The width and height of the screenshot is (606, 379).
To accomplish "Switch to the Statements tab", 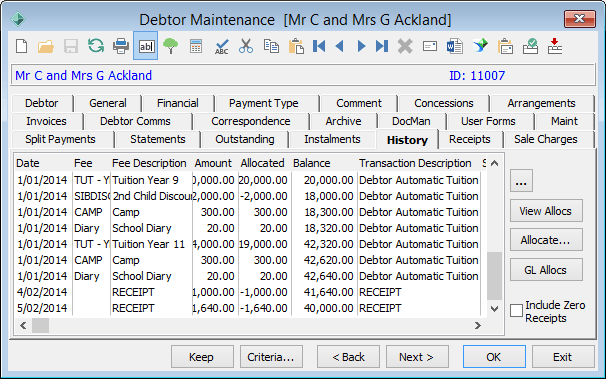I will (158, 139).
